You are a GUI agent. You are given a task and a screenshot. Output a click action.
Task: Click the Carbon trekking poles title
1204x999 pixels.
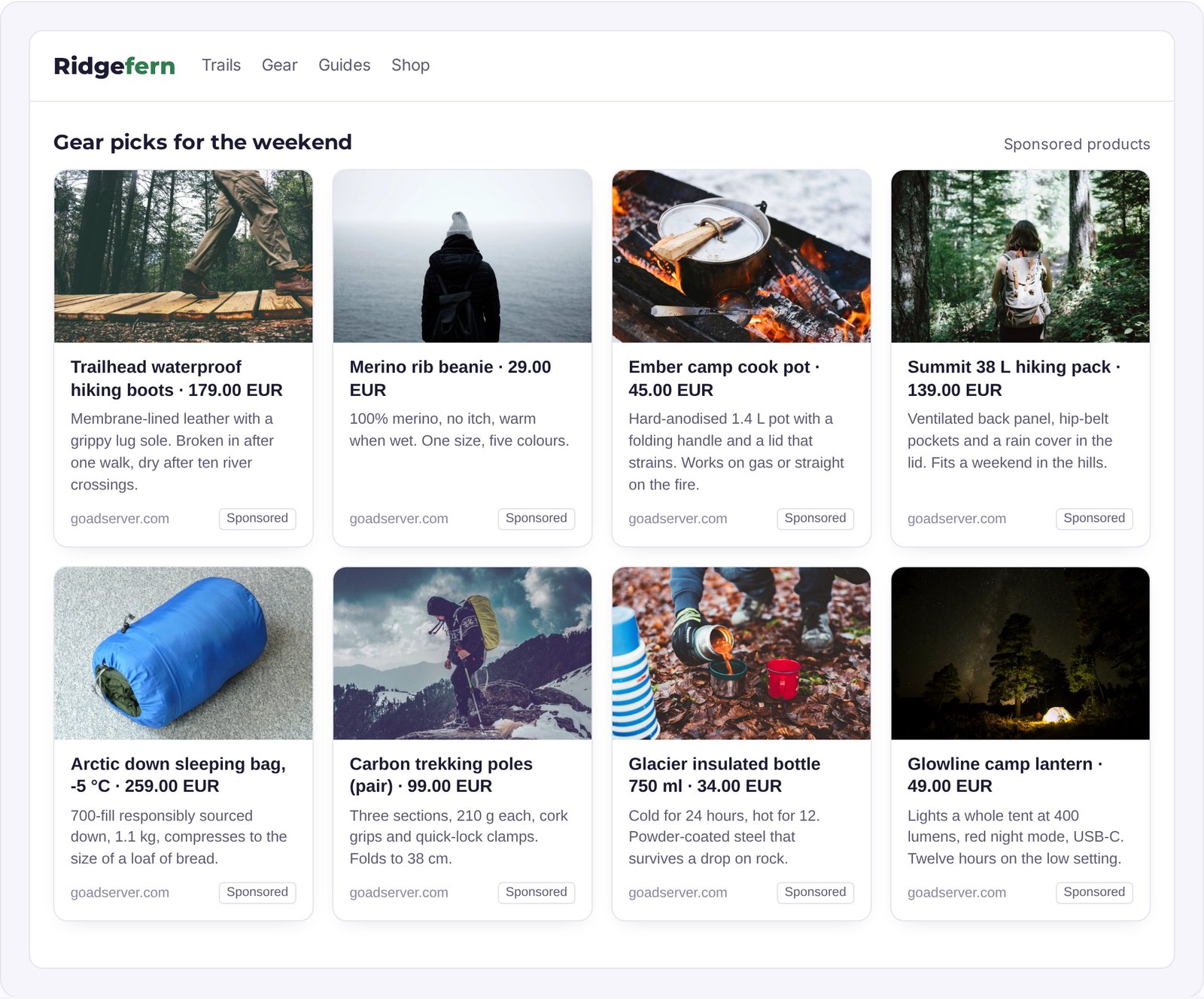click(x=441, y=775)
